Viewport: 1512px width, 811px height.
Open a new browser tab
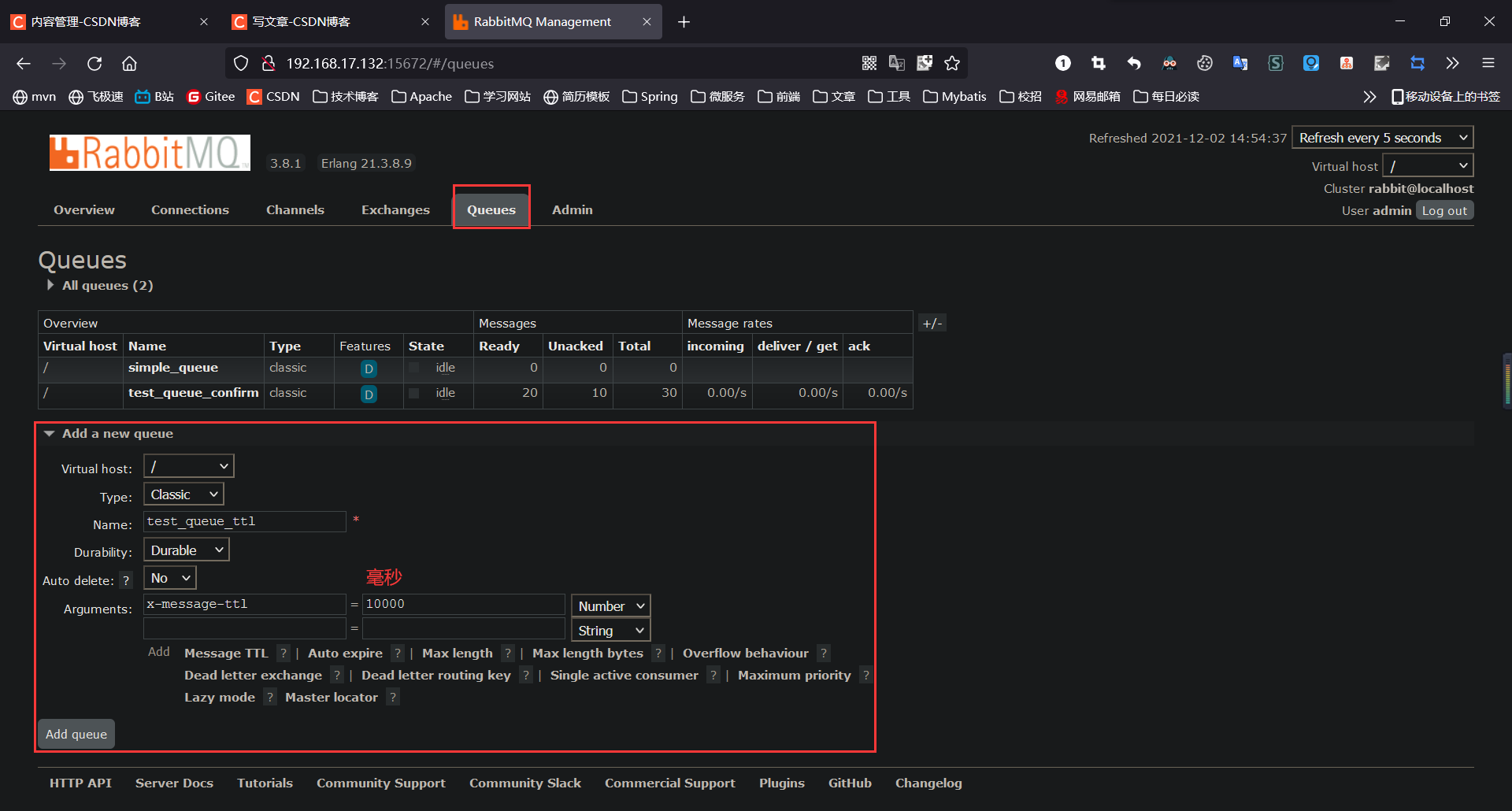point(684,22)
